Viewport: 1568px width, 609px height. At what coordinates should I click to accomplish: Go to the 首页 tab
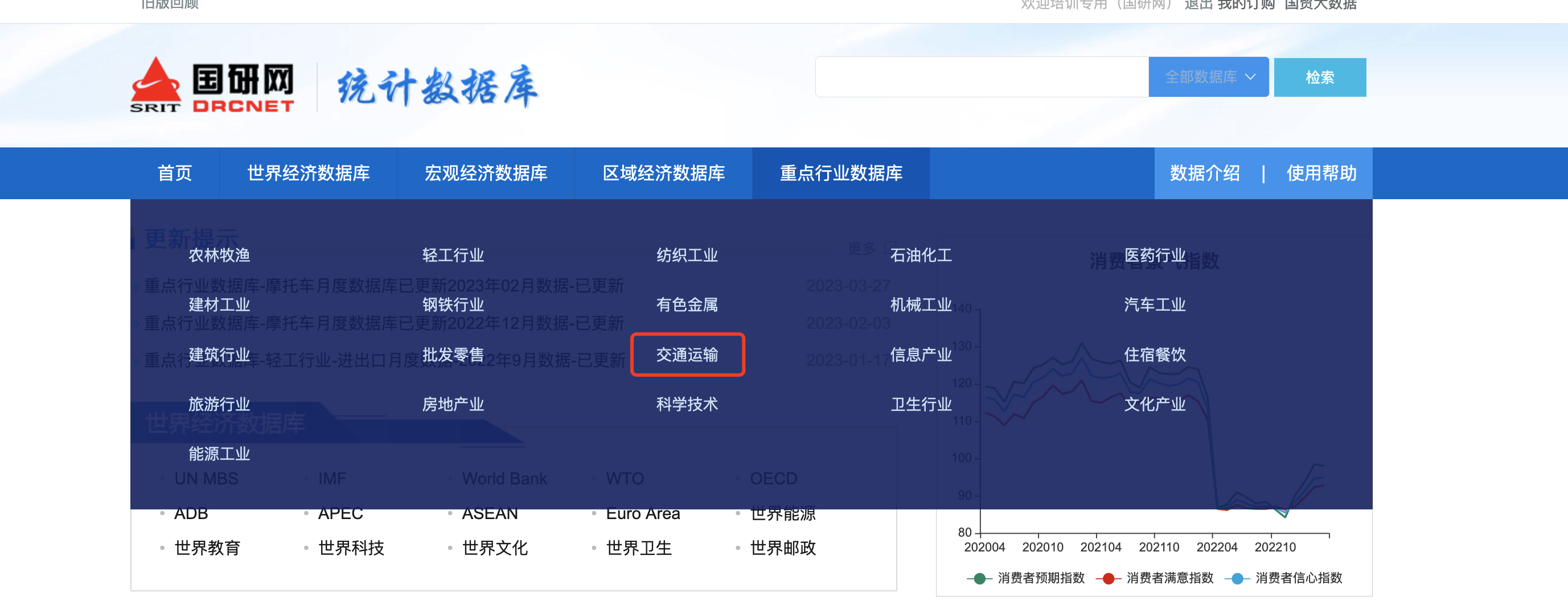(175, 174)
